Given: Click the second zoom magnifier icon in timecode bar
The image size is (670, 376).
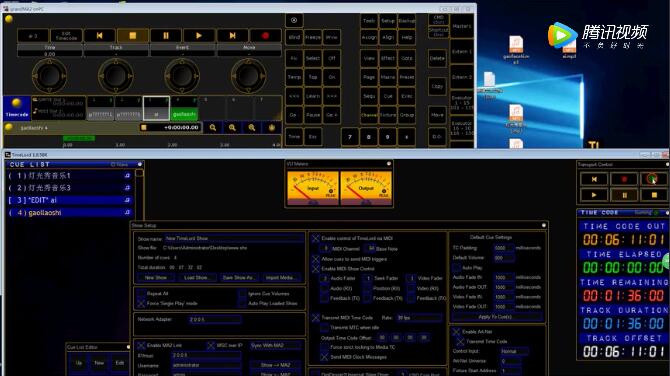Looking at the screenshot, I should tap(232, 127).
